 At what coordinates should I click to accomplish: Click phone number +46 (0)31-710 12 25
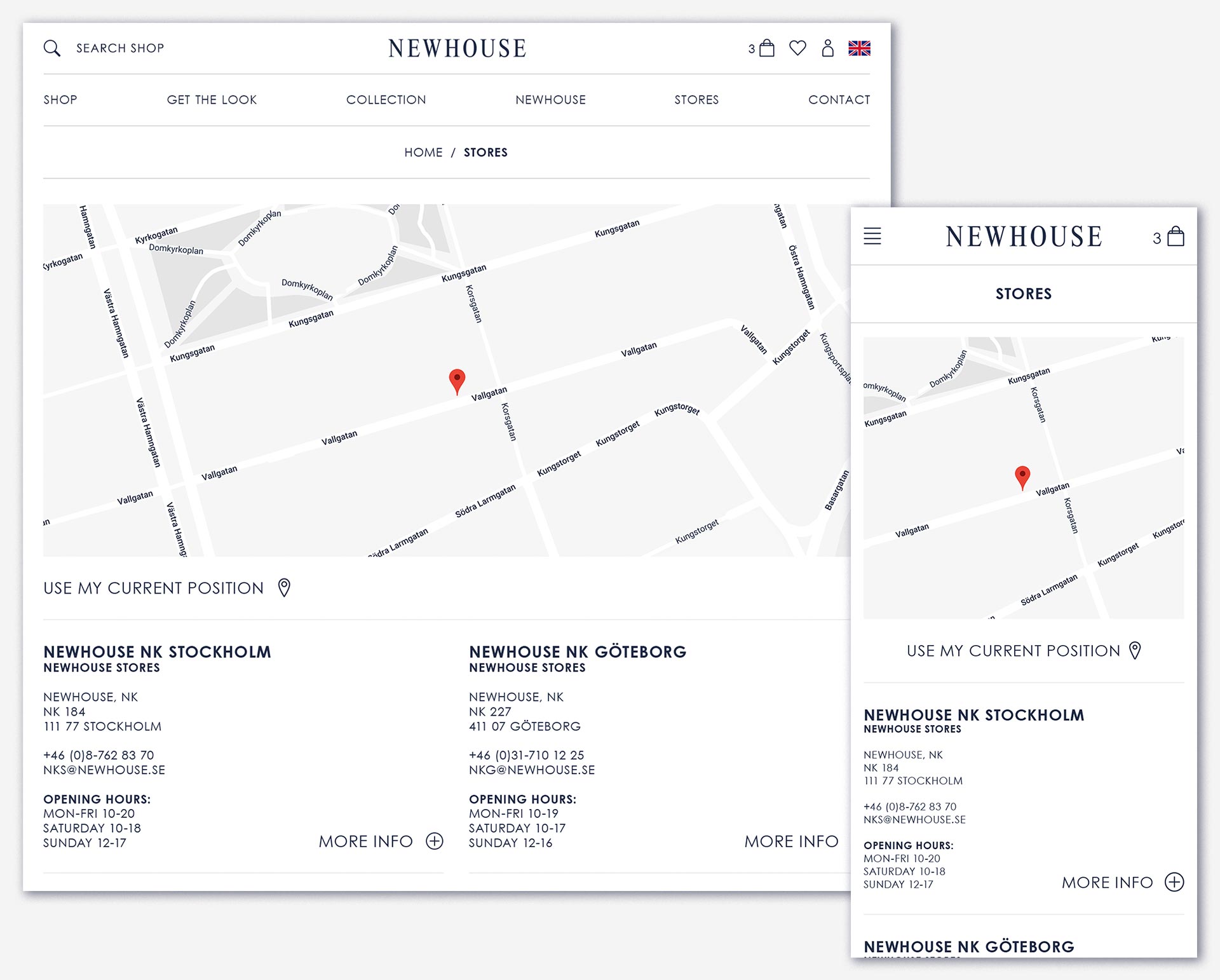tap(526, 756)
